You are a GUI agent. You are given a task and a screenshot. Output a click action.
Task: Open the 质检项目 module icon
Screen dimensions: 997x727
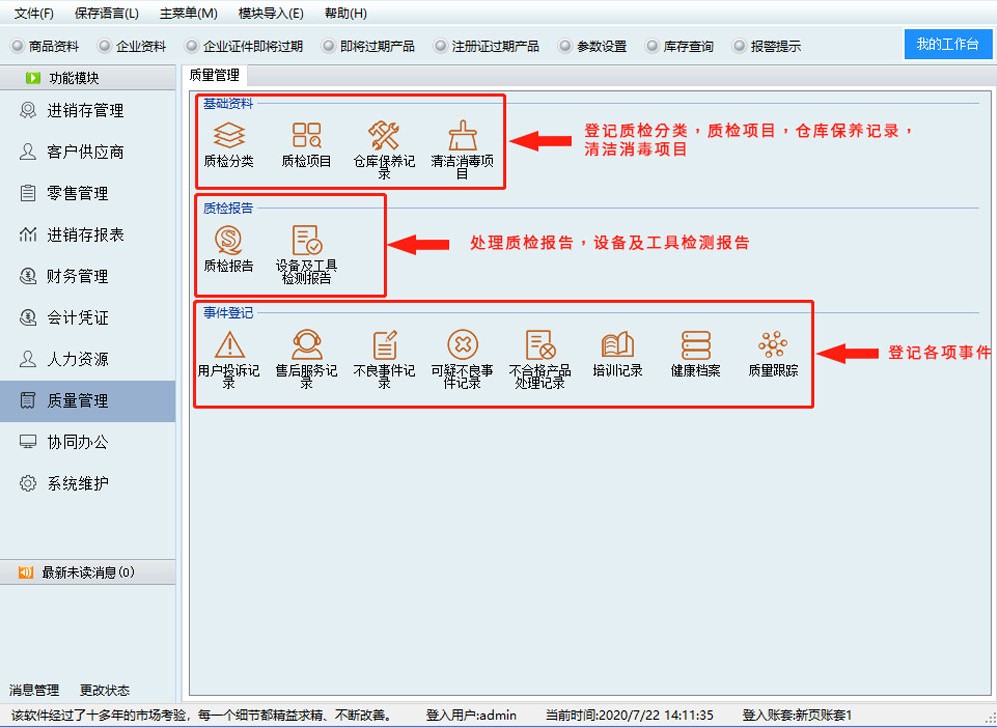point(306,135)
